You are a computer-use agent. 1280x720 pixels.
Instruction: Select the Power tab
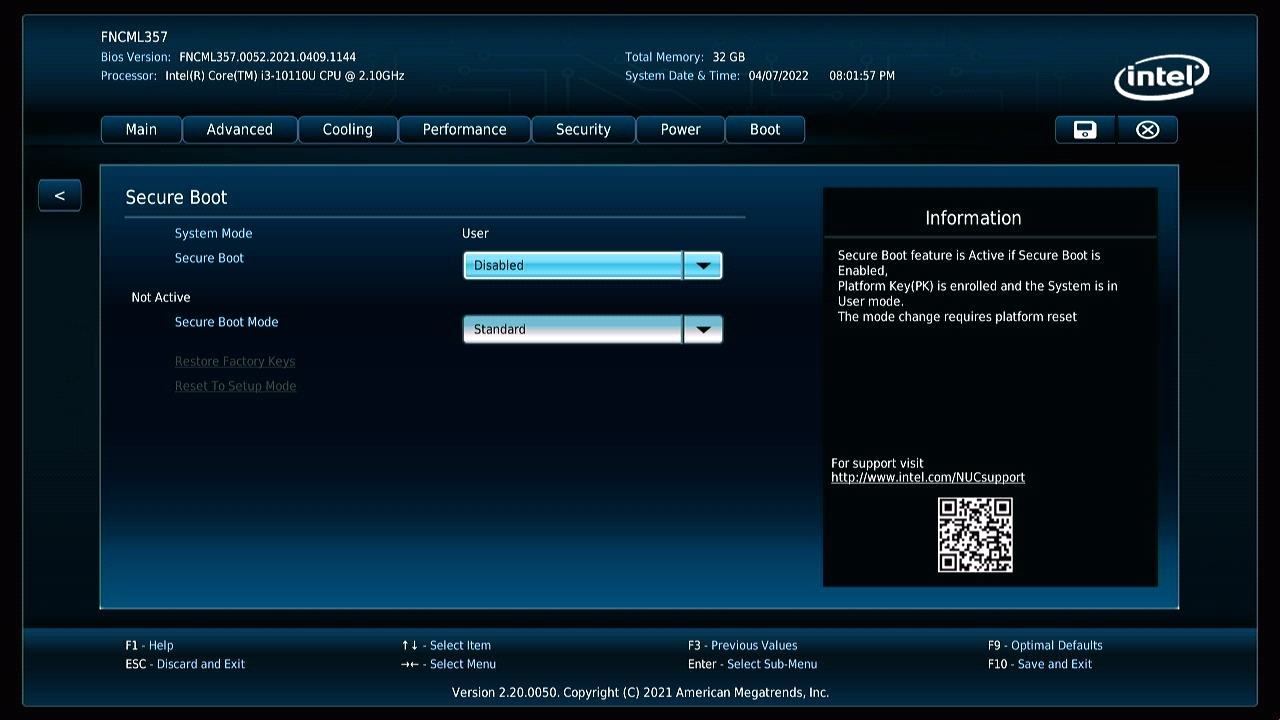point(680,130)
